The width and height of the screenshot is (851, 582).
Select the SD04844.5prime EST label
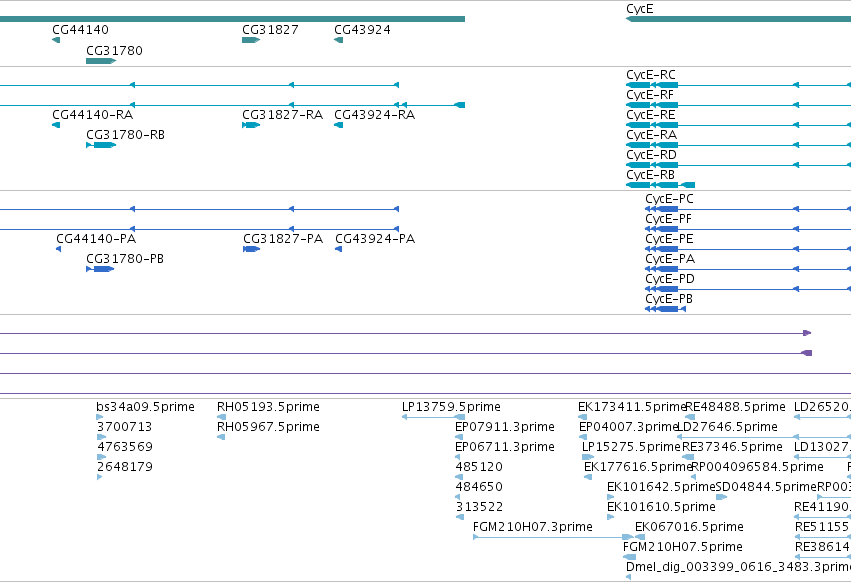[766, 487]
